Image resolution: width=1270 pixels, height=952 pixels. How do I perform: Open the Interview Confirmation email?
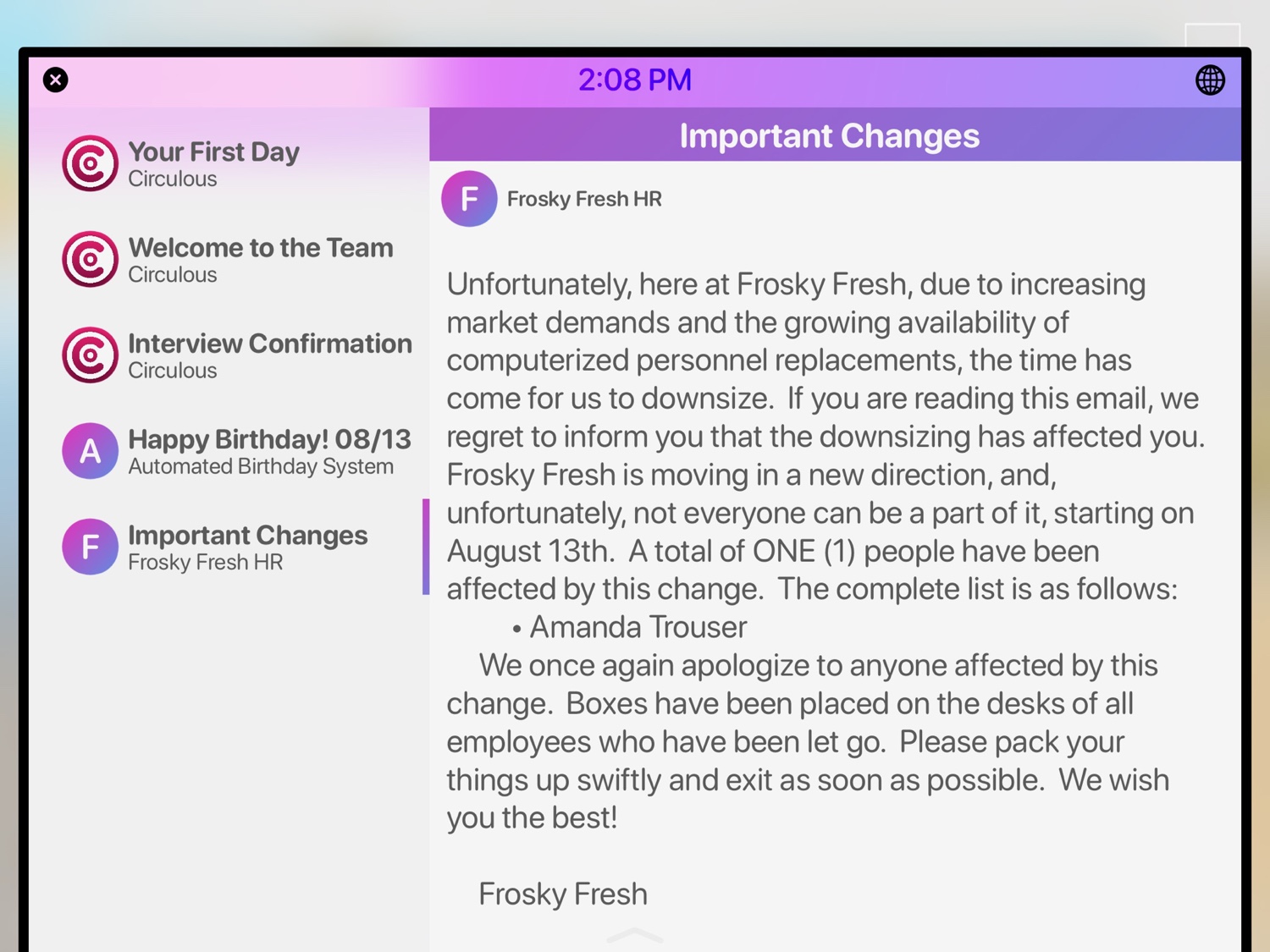tap(229, 355)
